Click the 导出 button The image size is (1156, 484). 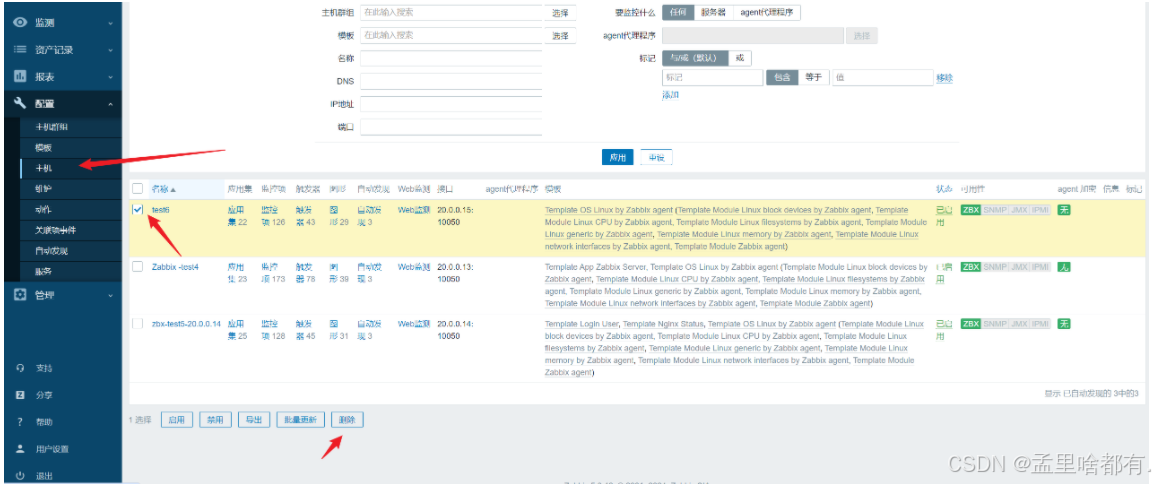coord(254,420)
